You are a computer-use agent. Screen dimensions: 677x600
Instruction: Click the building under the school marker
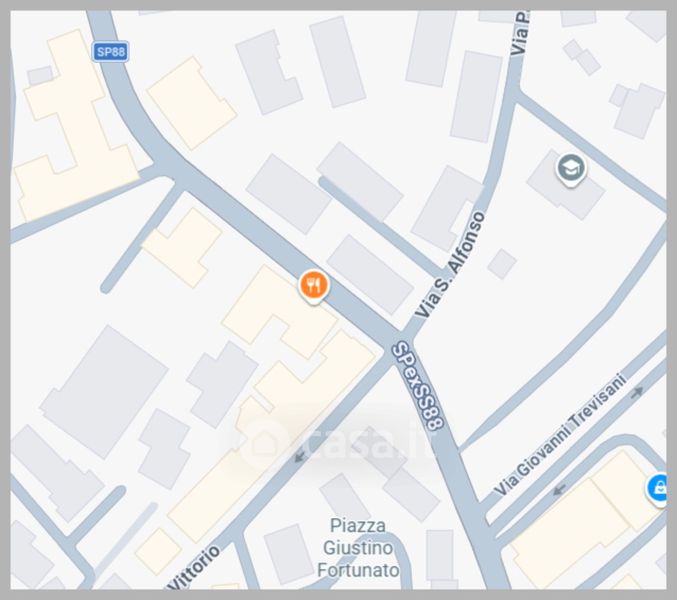[566, 185]
